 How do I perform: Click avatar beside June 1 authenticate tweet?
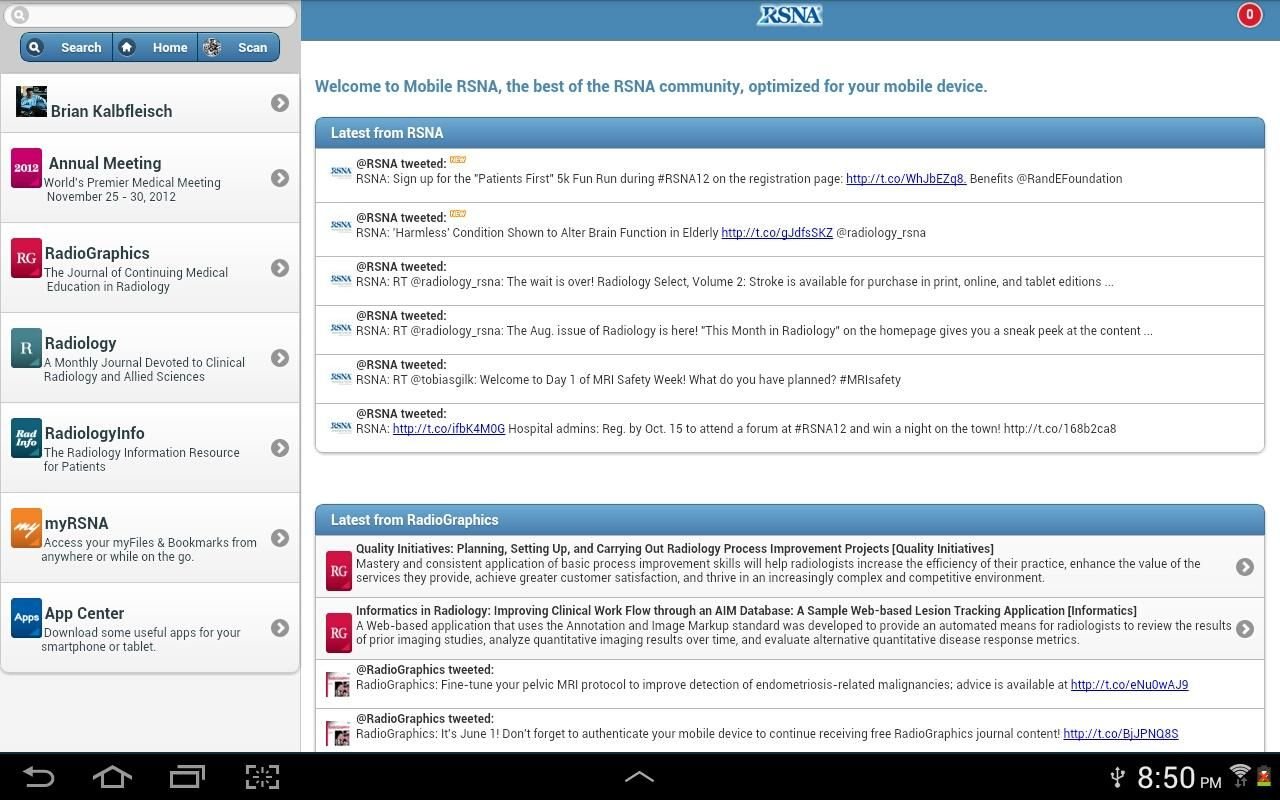339,734
